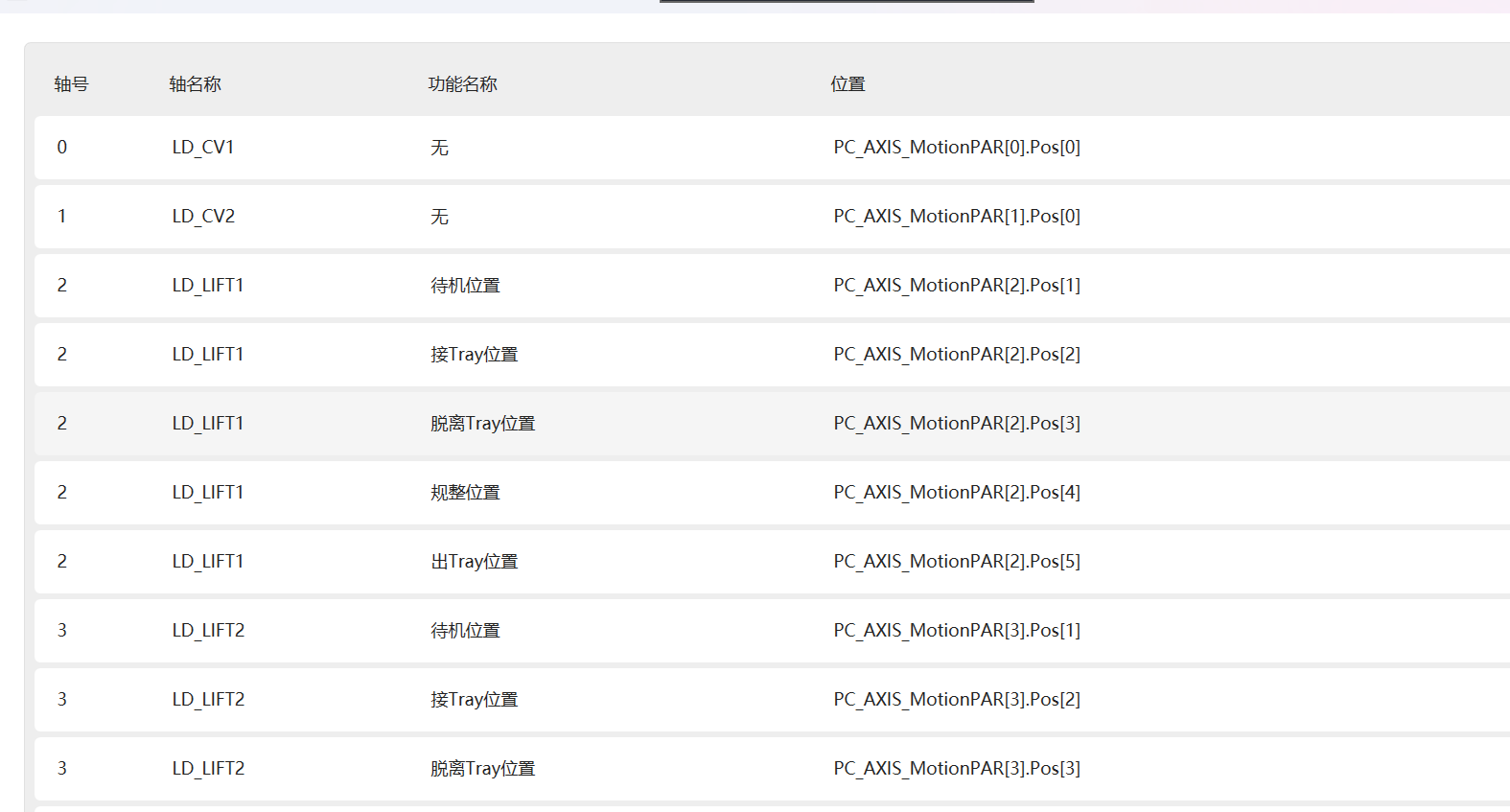Viewport: 1510px width, 812px height.
Task: Select LD_LIFT2 待机位置 function cell
Action: 465,631
